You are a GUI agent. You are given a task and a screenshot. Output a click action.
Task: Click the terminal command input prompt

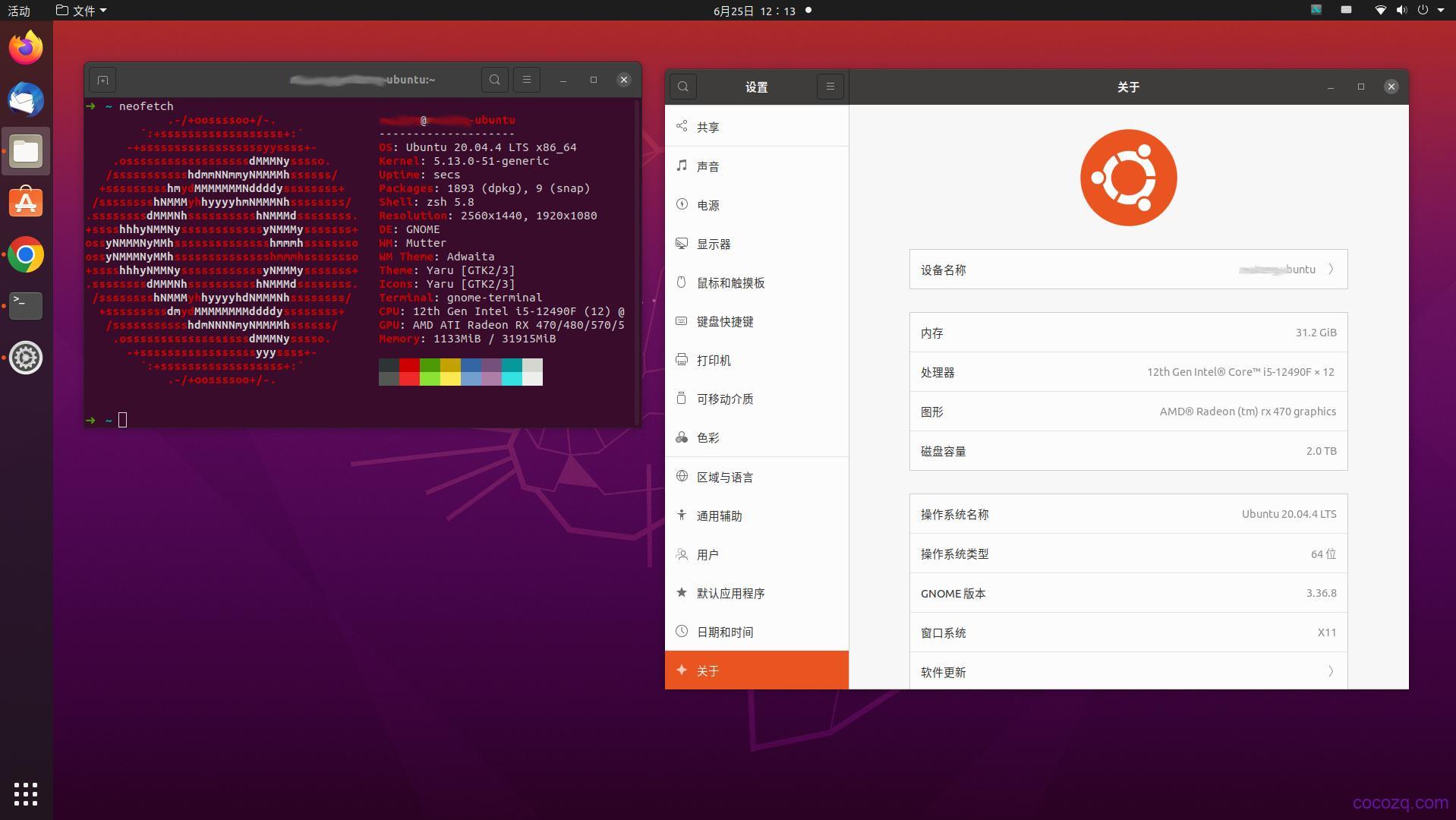click(x=121, y=420)
